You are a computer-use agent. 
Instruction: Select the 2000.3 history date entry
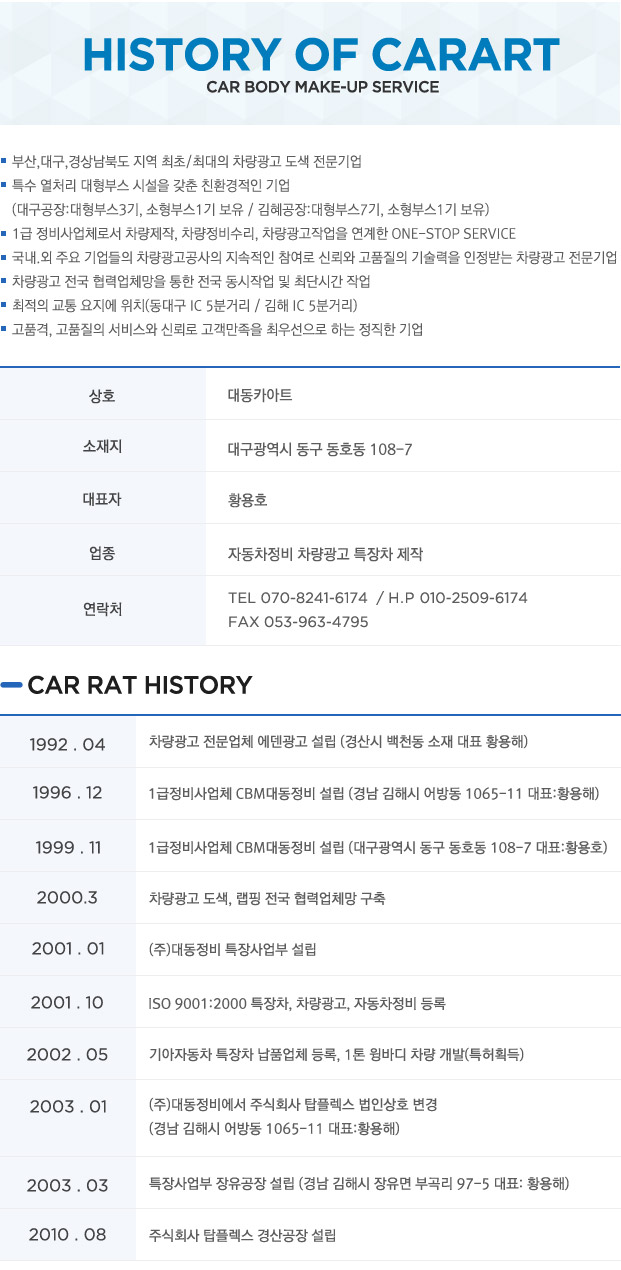(x=67, y=897)
